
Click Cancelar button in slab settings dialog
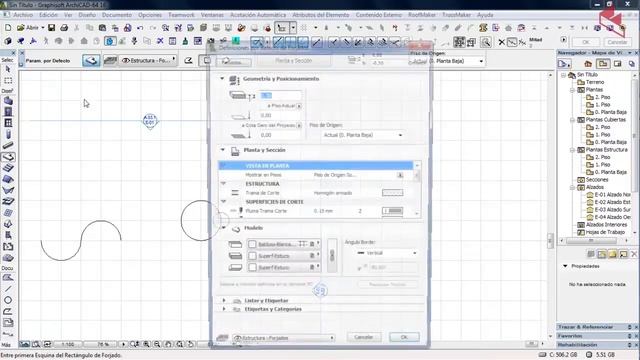point(363,337)
